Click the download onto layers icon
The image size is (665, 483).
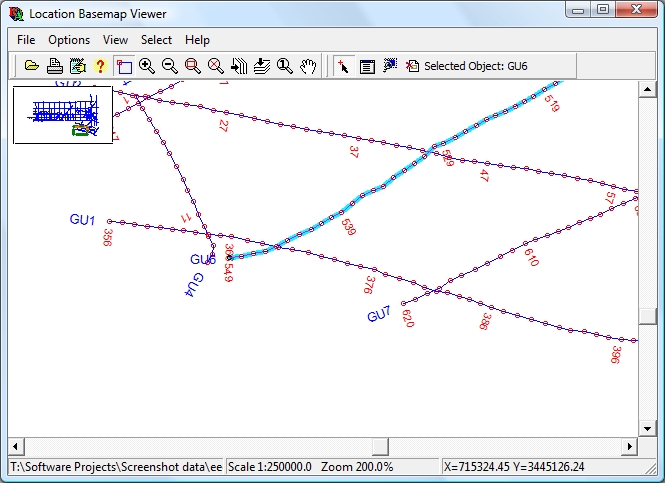pos(262,66)
